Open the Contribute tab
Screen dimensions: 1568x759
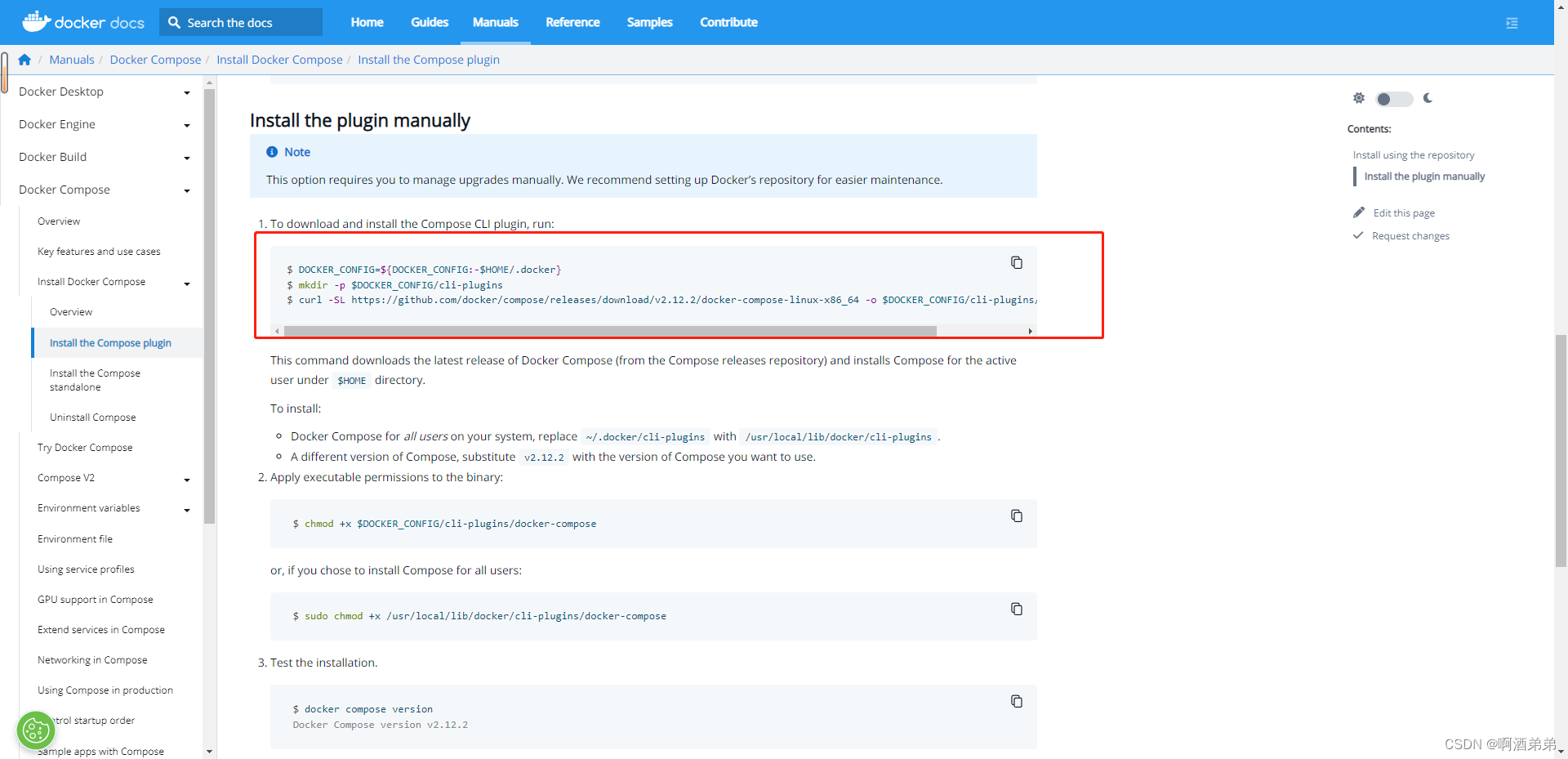[x=728, y=22]
